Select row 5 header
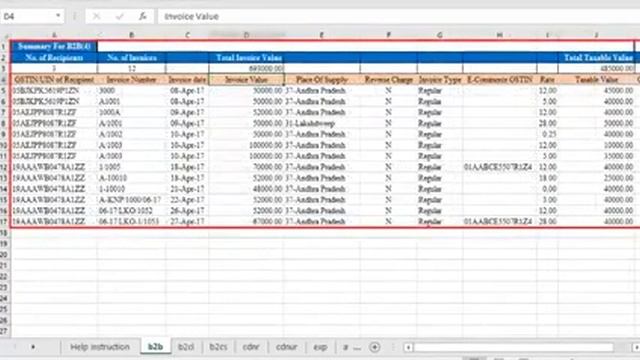This screenshot has width=640, height=360. click(x=4, y=91)
